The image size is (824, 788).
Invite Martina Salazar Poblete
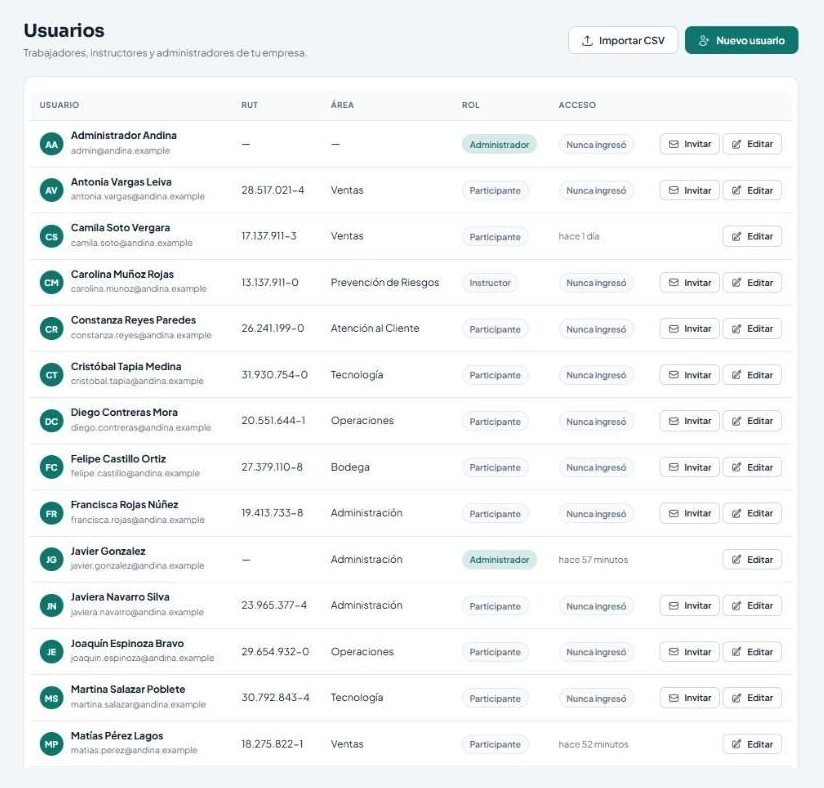click(689, 698)
